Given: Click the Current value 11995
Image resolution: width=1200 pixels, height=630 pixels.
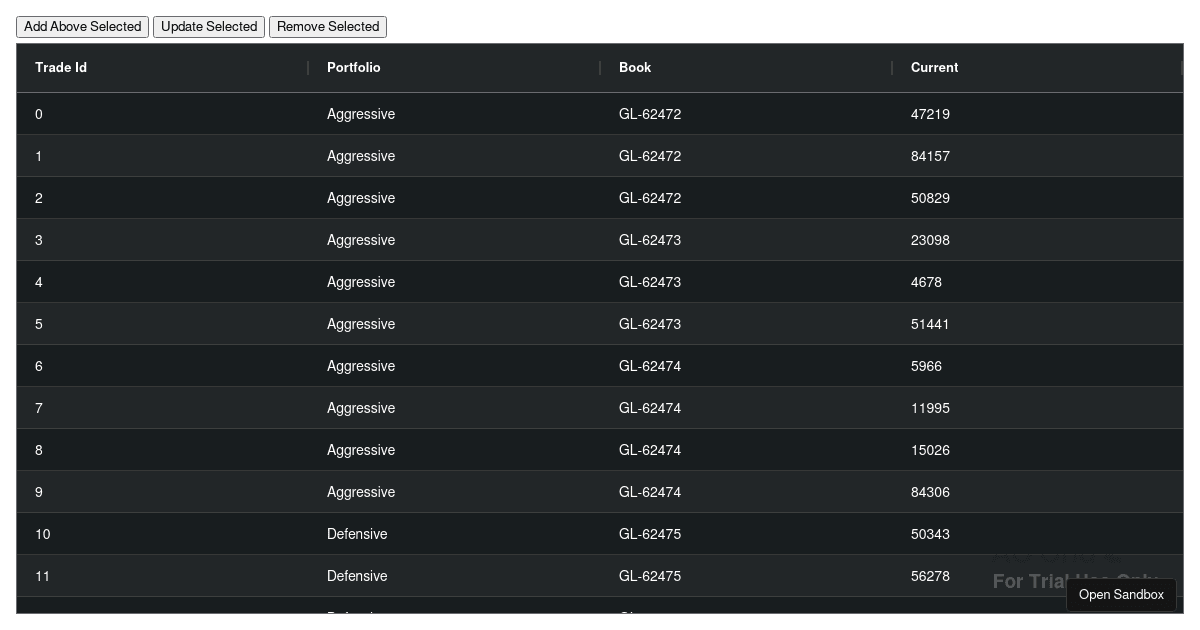Looking at the screenshot, I should click(930, 408).
